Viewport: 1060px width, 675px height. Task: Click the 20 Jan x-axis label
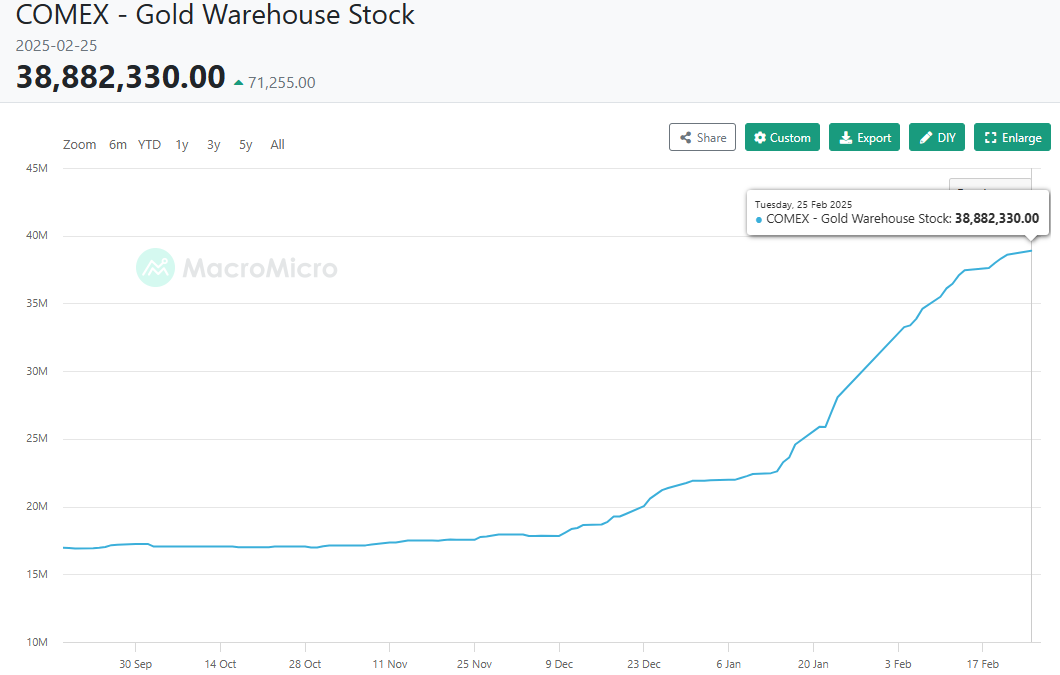813,664
